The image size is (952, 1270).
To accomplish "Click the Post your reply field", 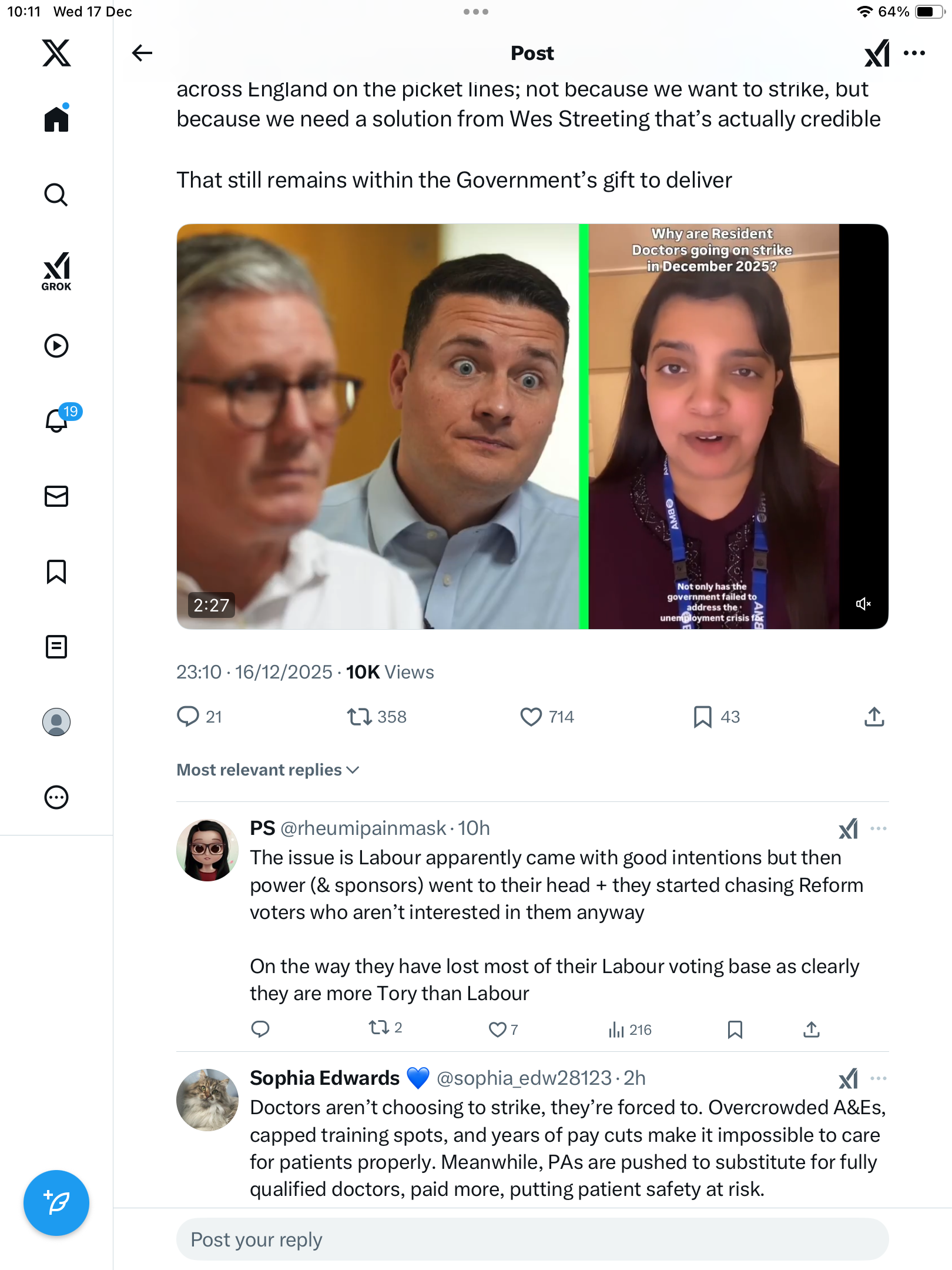I will pos(532,1239).
